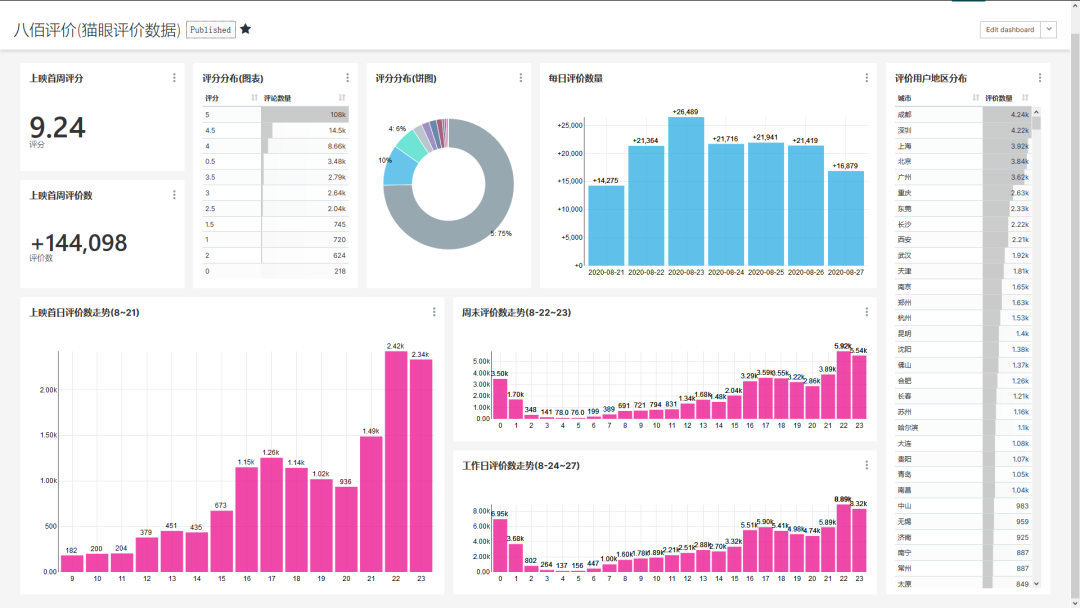Click the region table scrollbar thumb
The height and width of the screenshot is (608, 1080).
click(1036, 123)
